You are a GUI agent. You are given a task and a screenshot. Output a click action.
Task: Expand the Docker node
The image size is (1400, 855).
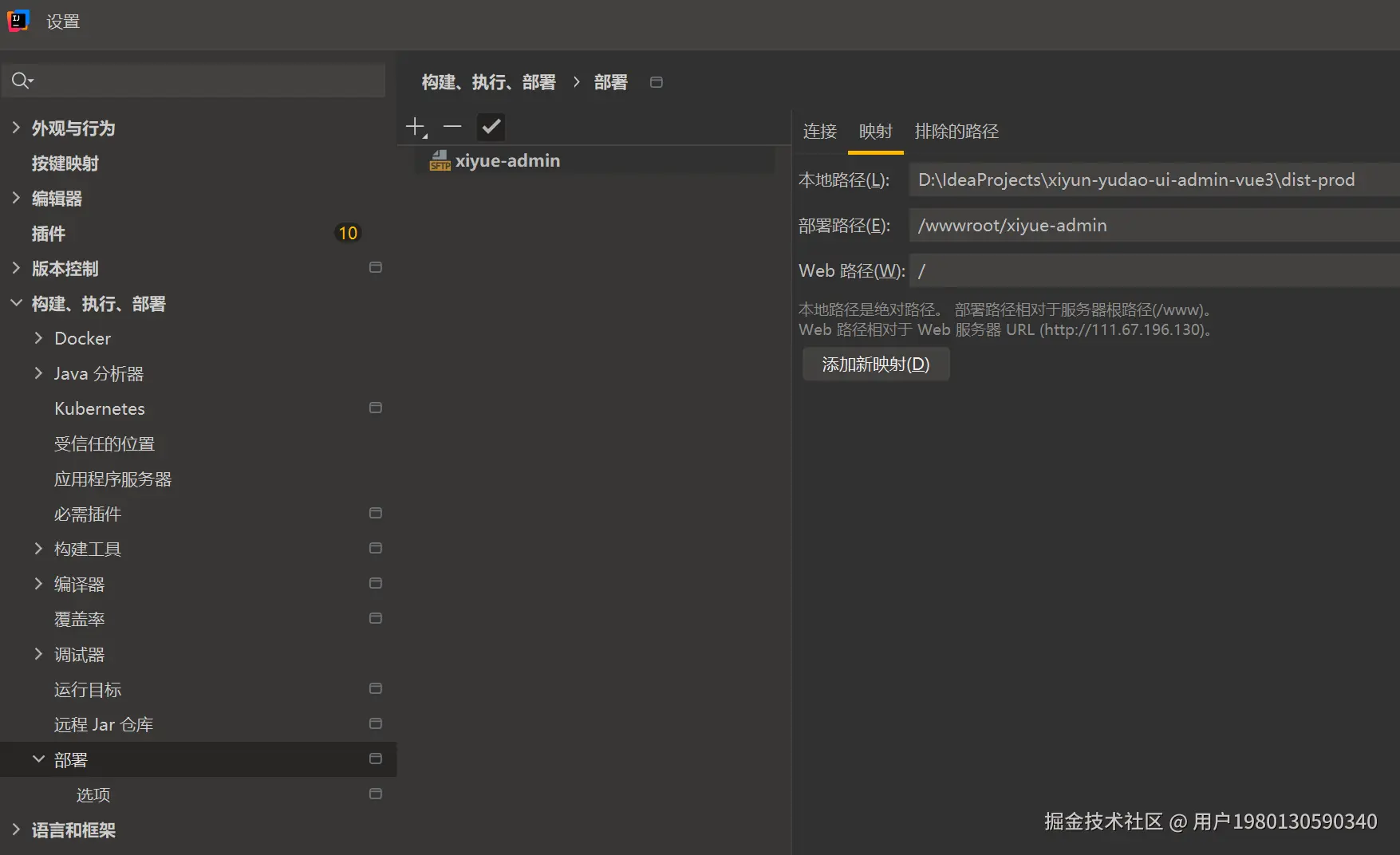click(x=38, y=338)
